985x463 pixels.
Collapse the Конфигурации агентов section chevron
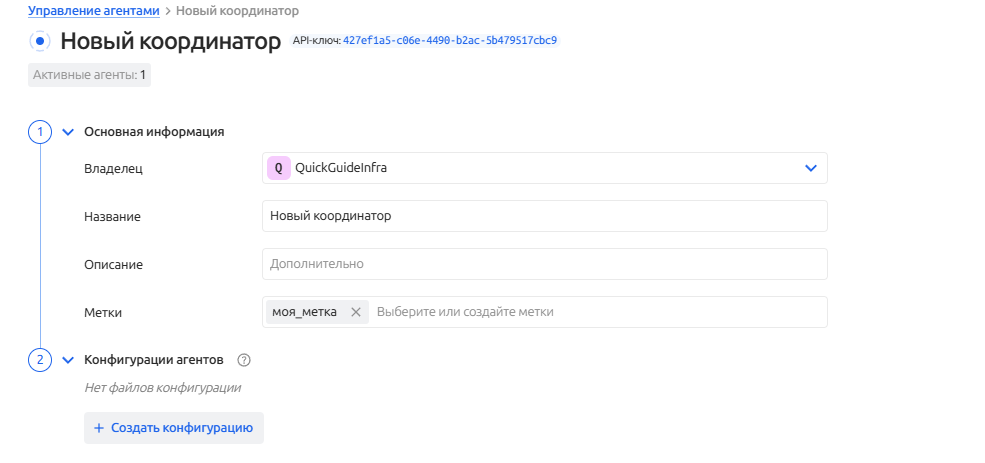(68, 360)
